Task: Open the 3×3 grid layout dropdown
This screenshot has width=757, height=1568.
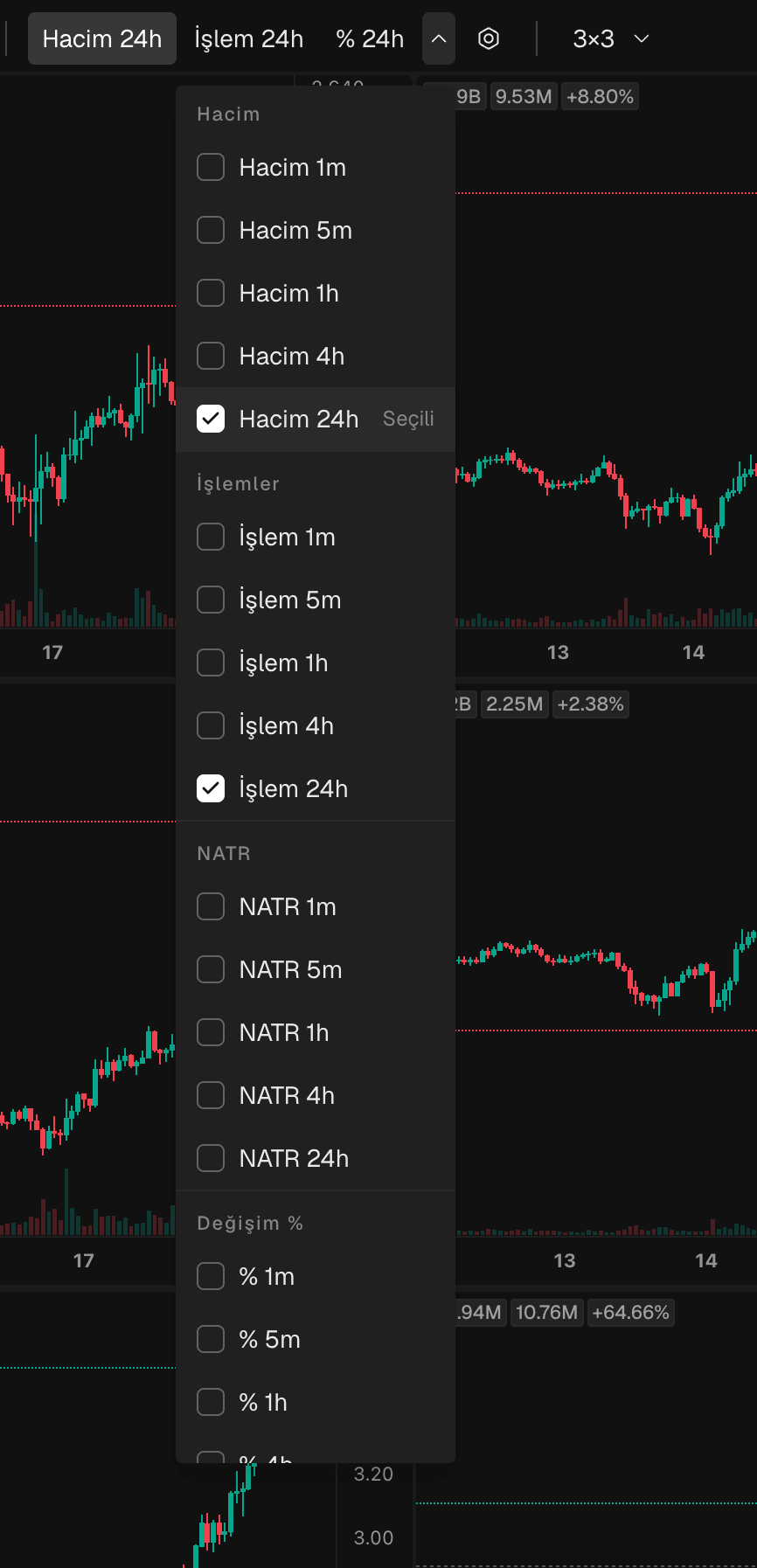Action: click(611, 38)
